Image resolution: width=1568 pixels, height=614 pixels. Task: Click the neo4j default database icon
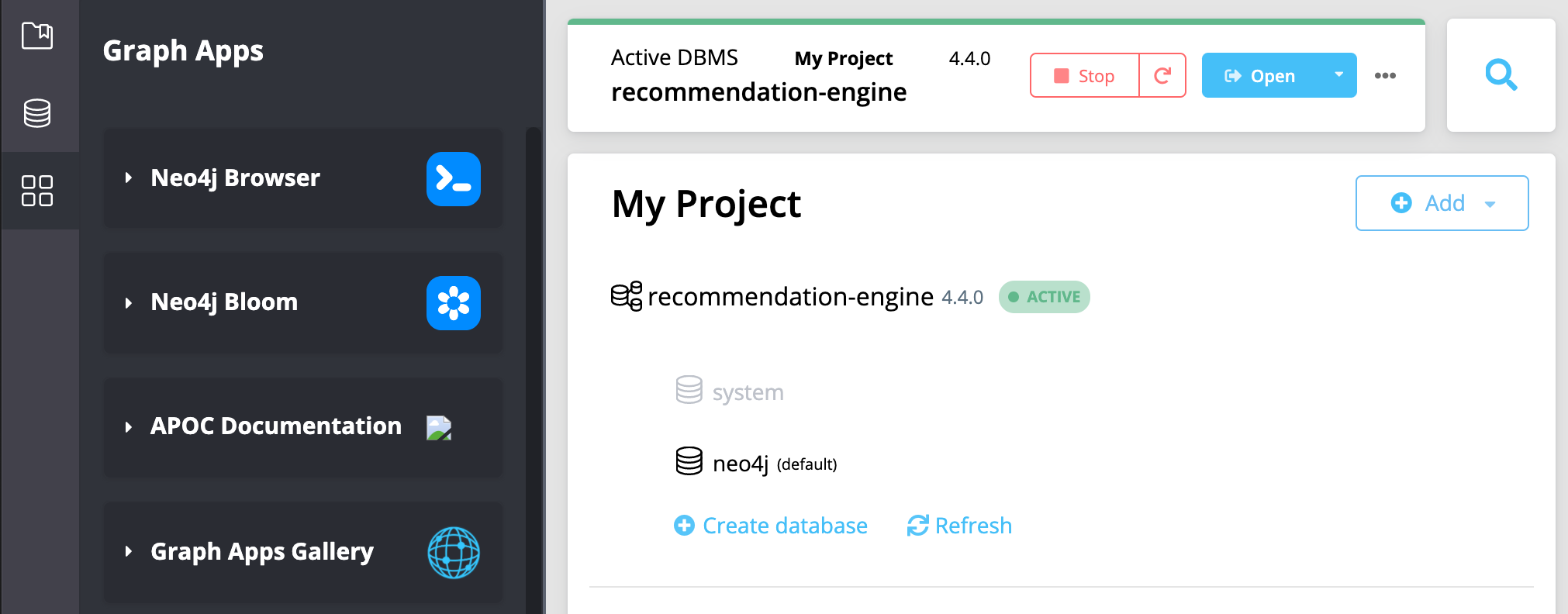click(x=689, y=461)
